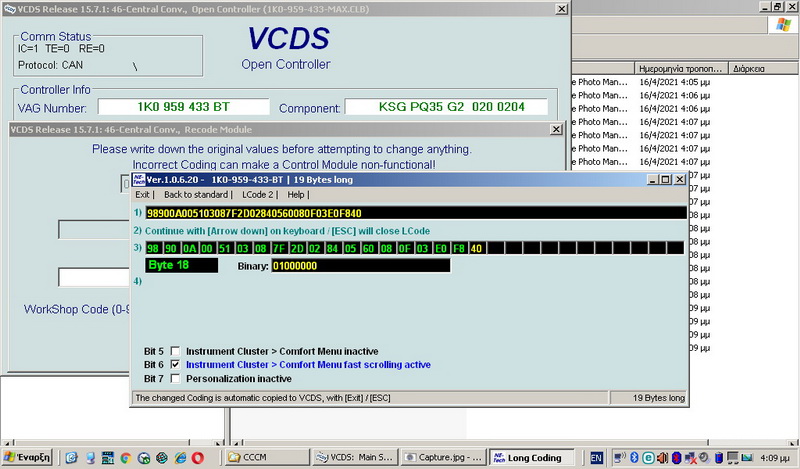Close the Recode Module dialog

tap(557, 130)
